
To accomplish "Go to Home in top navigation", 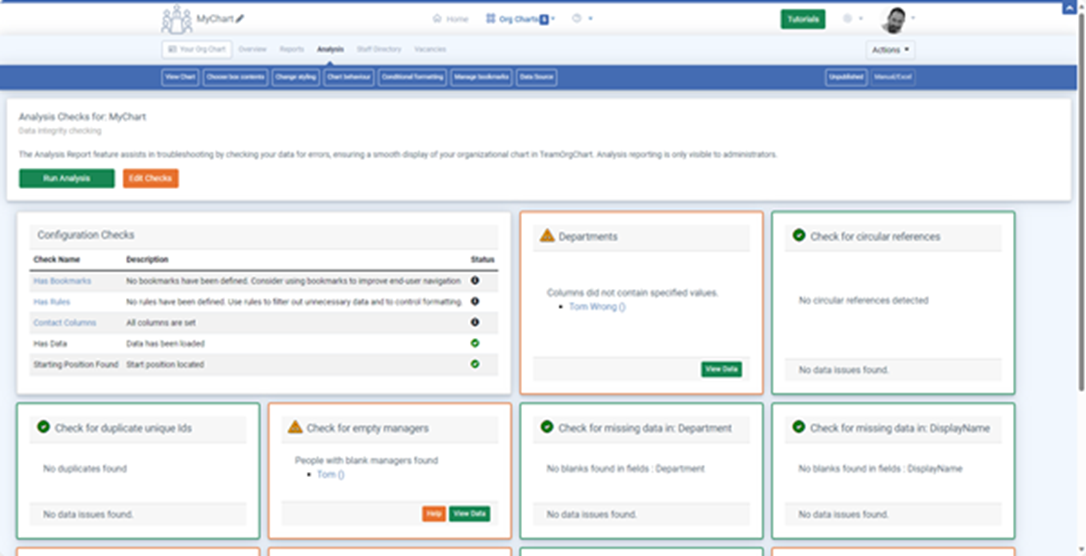I will tap(450, 19).
